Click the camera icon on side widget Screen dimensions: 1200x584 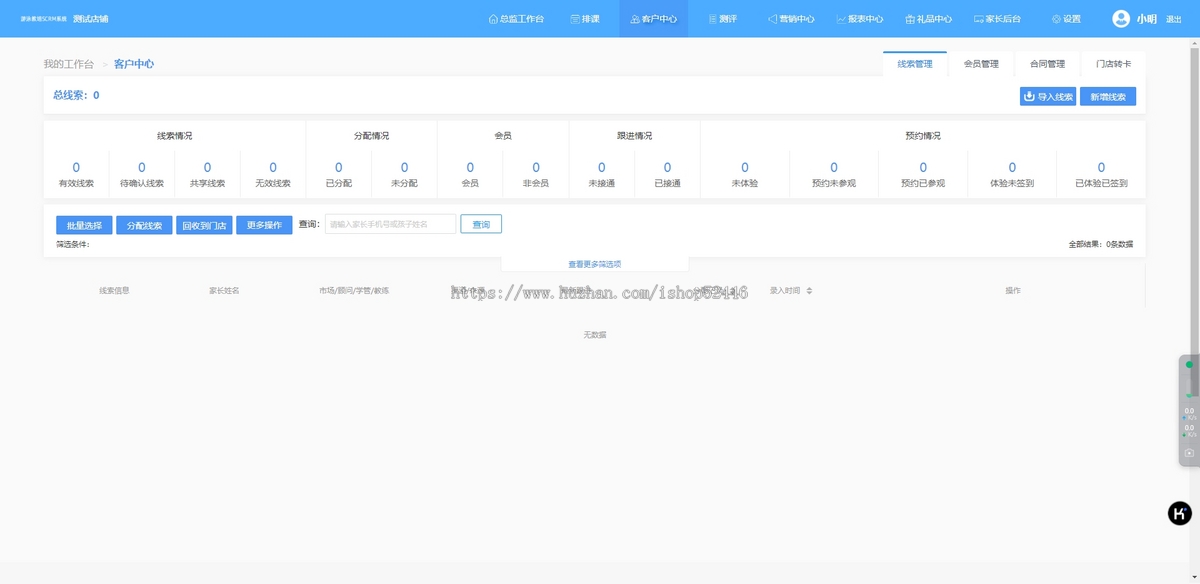[1189, 453]
